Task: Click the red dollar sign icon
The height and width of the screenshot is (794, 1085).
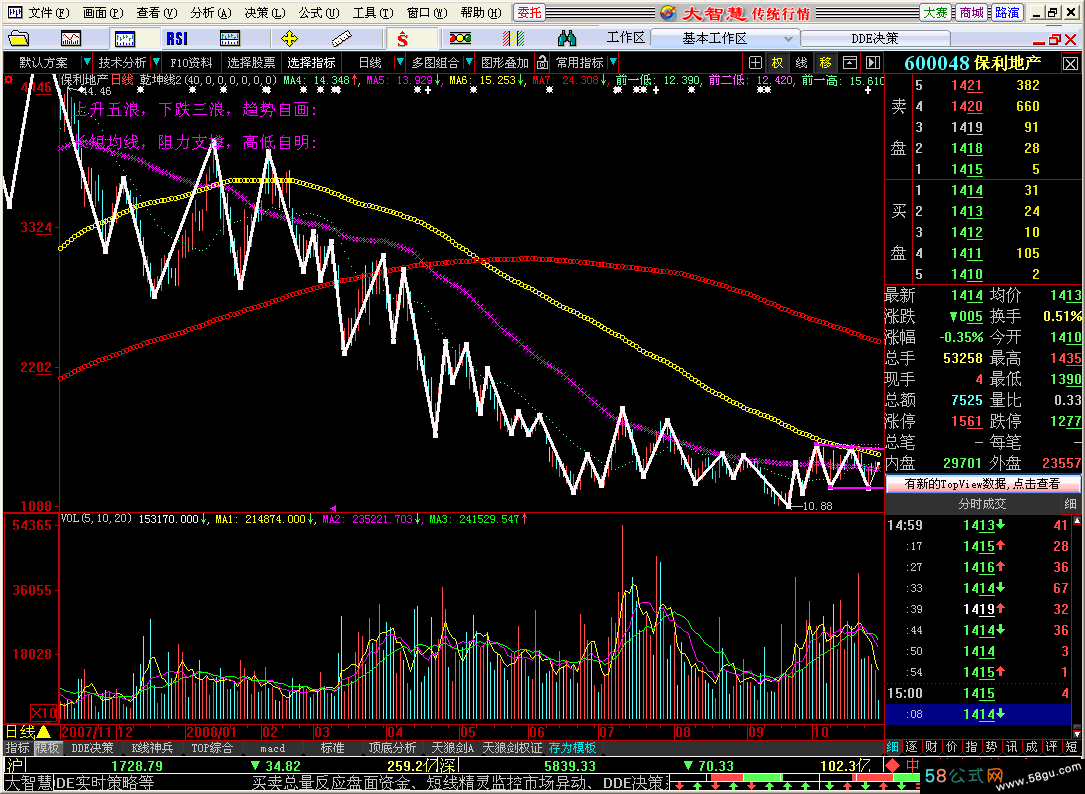Action: tap(403, 39)
